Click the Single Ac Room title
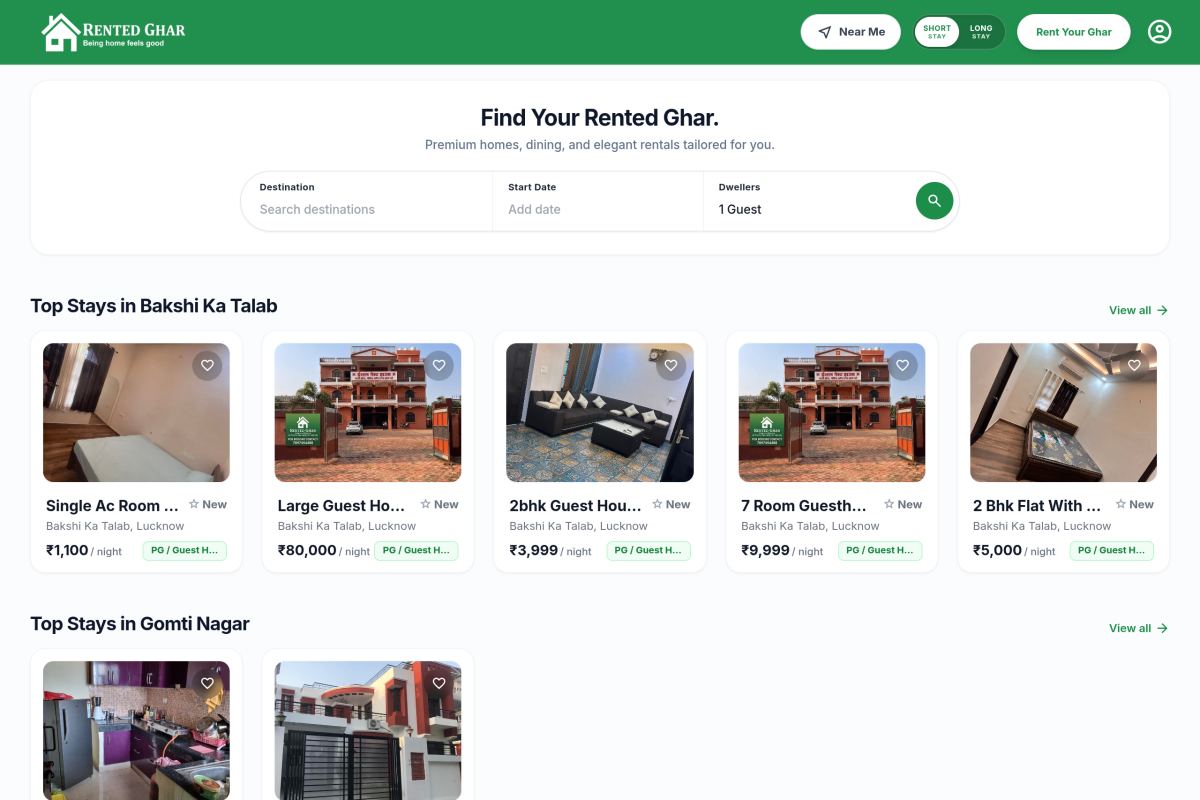The height and width of the screenshot is (800, 1200). (x=113, y=505)
